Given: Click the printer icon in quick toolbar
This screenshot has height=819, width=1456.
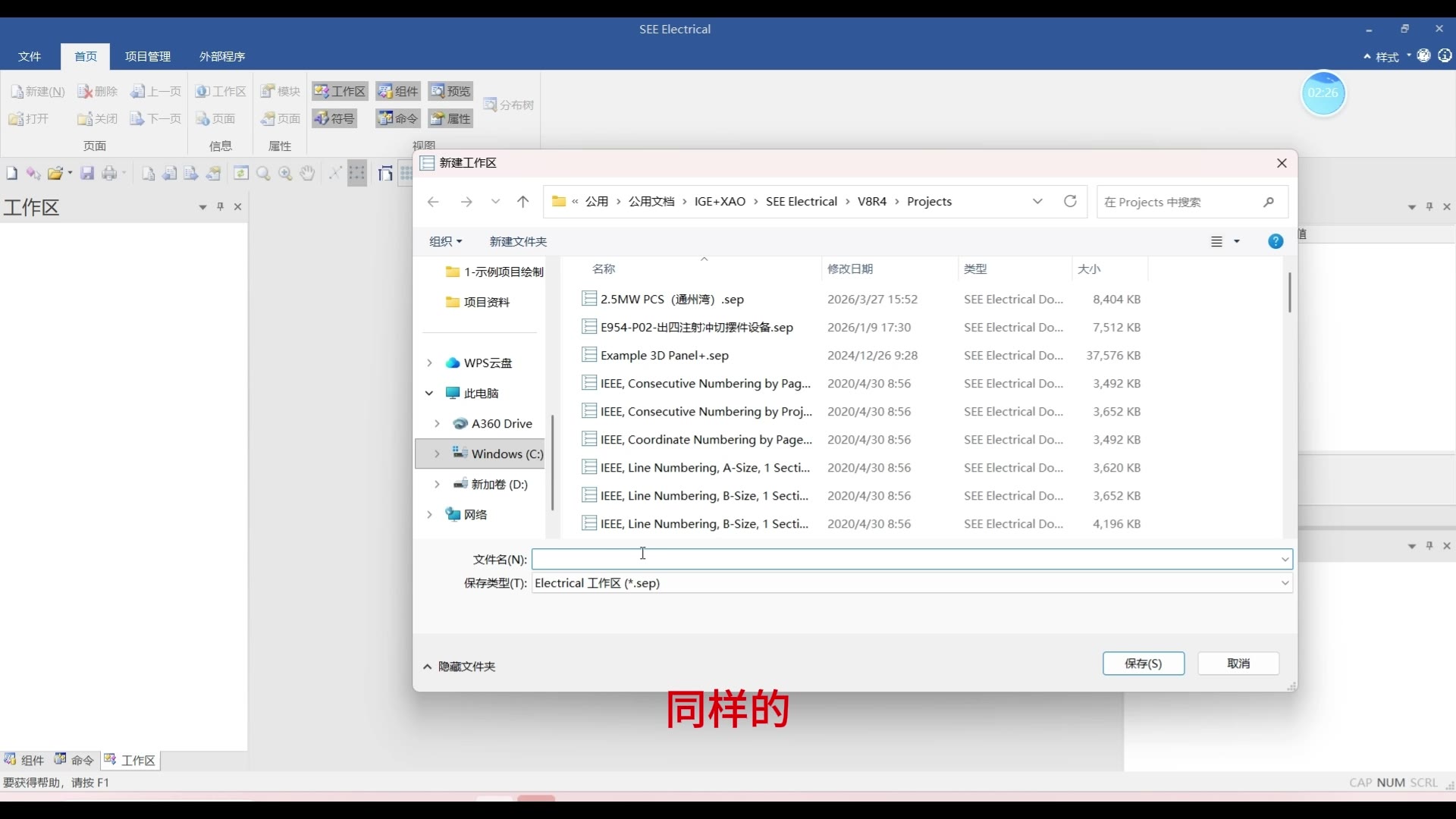Looking at the screenshot, I should pos(110,174).
